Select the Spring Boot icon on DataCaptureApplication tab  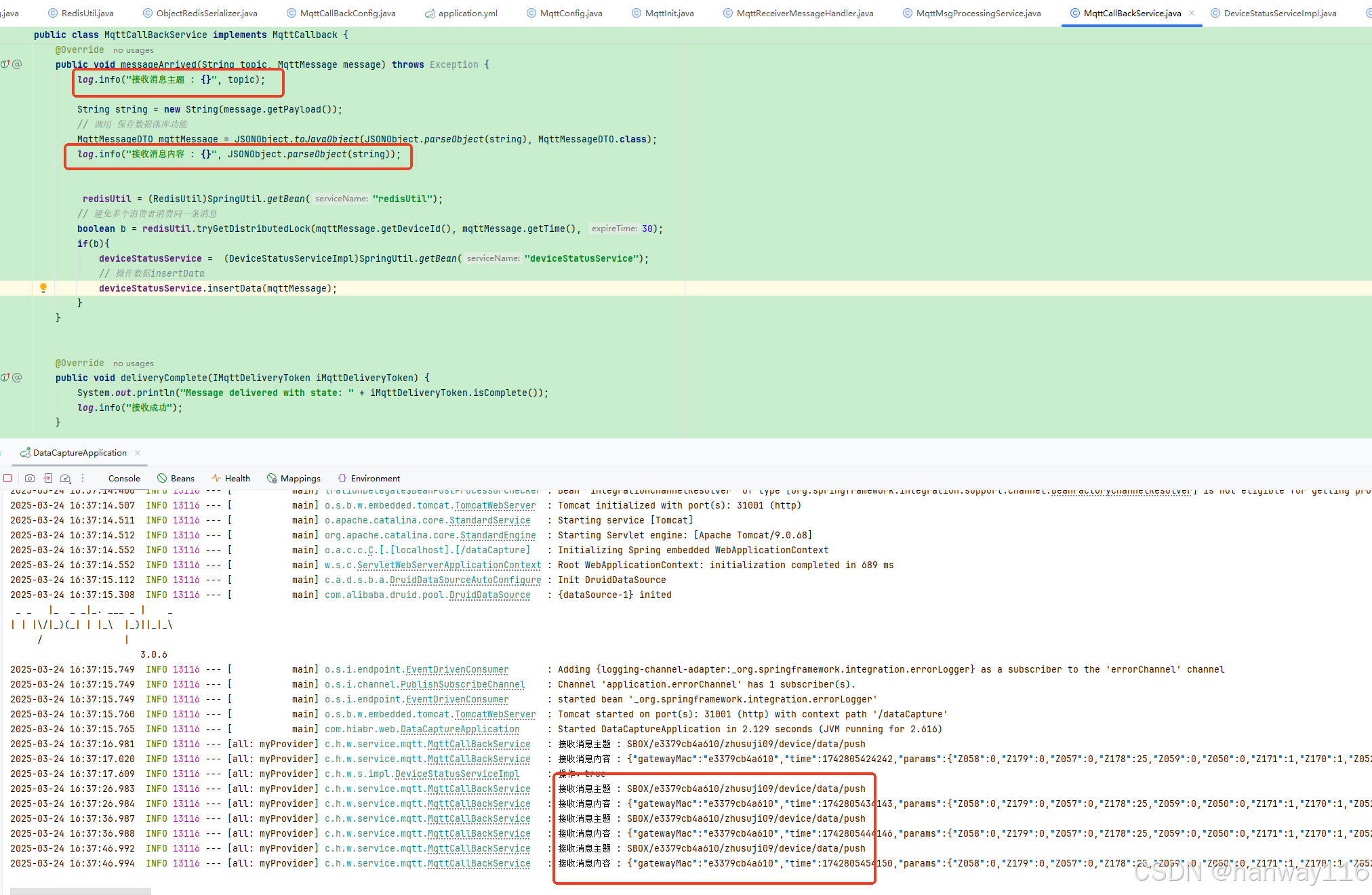tap(25, 452)
